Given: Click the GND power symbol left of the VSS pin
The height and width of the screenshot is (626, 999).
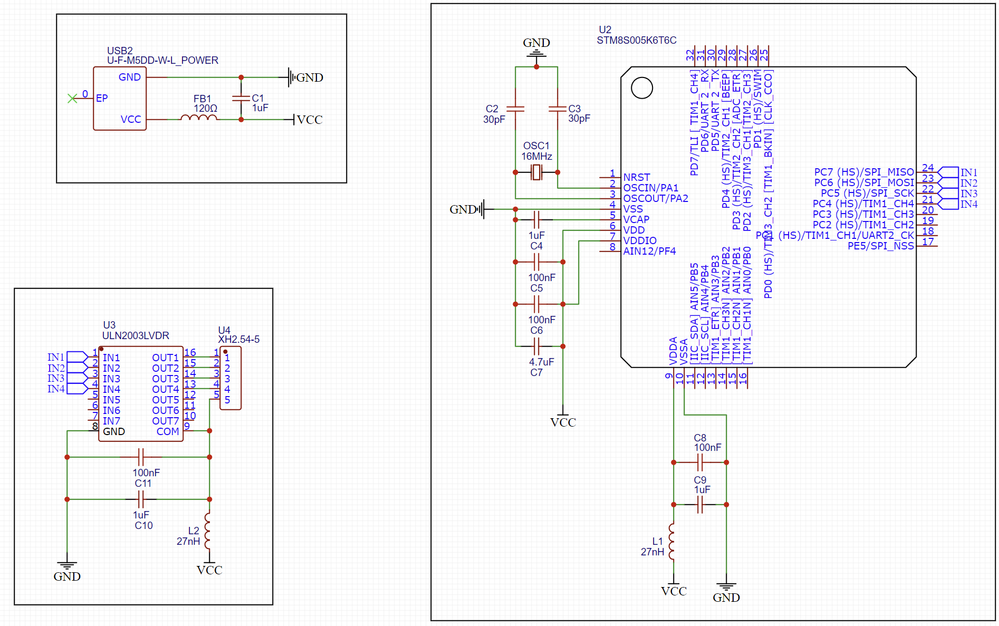Looking at the screenshot, I should pyautogui.click(x=467, y=209).
